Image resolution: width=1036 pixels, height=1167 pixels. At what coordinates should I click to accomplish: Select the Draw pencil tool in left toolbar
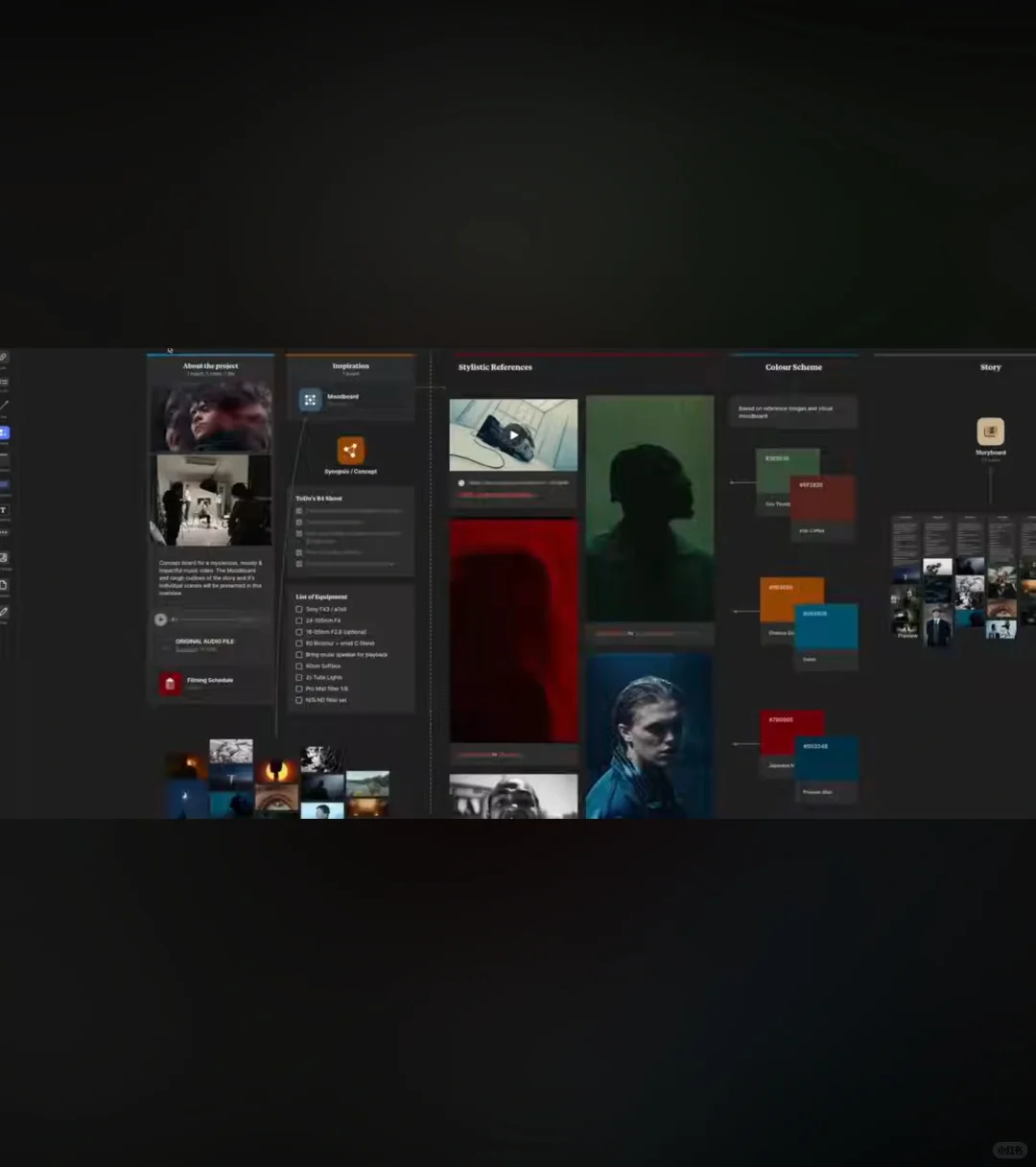point(3,612)
